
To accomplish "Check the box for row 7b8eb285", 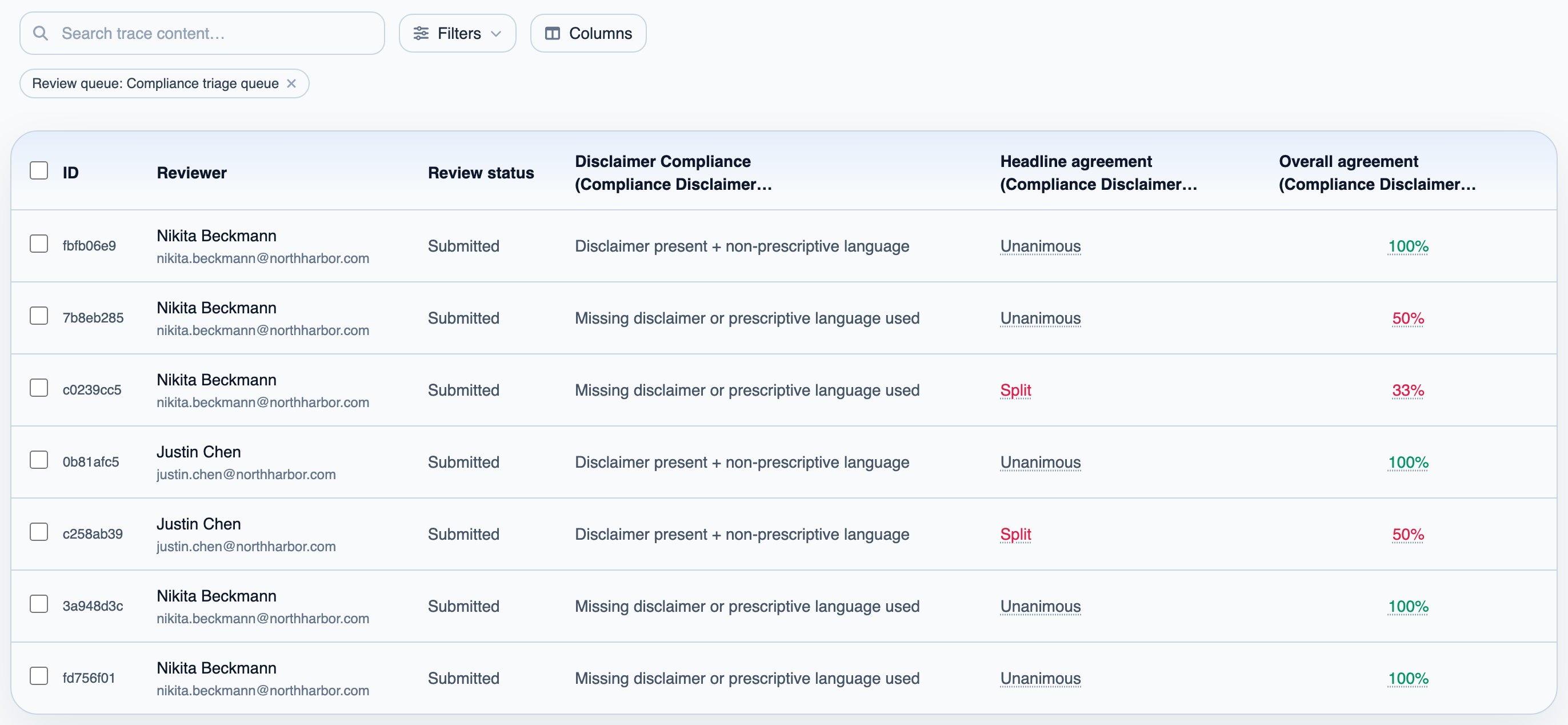I will tap(39, 316).
